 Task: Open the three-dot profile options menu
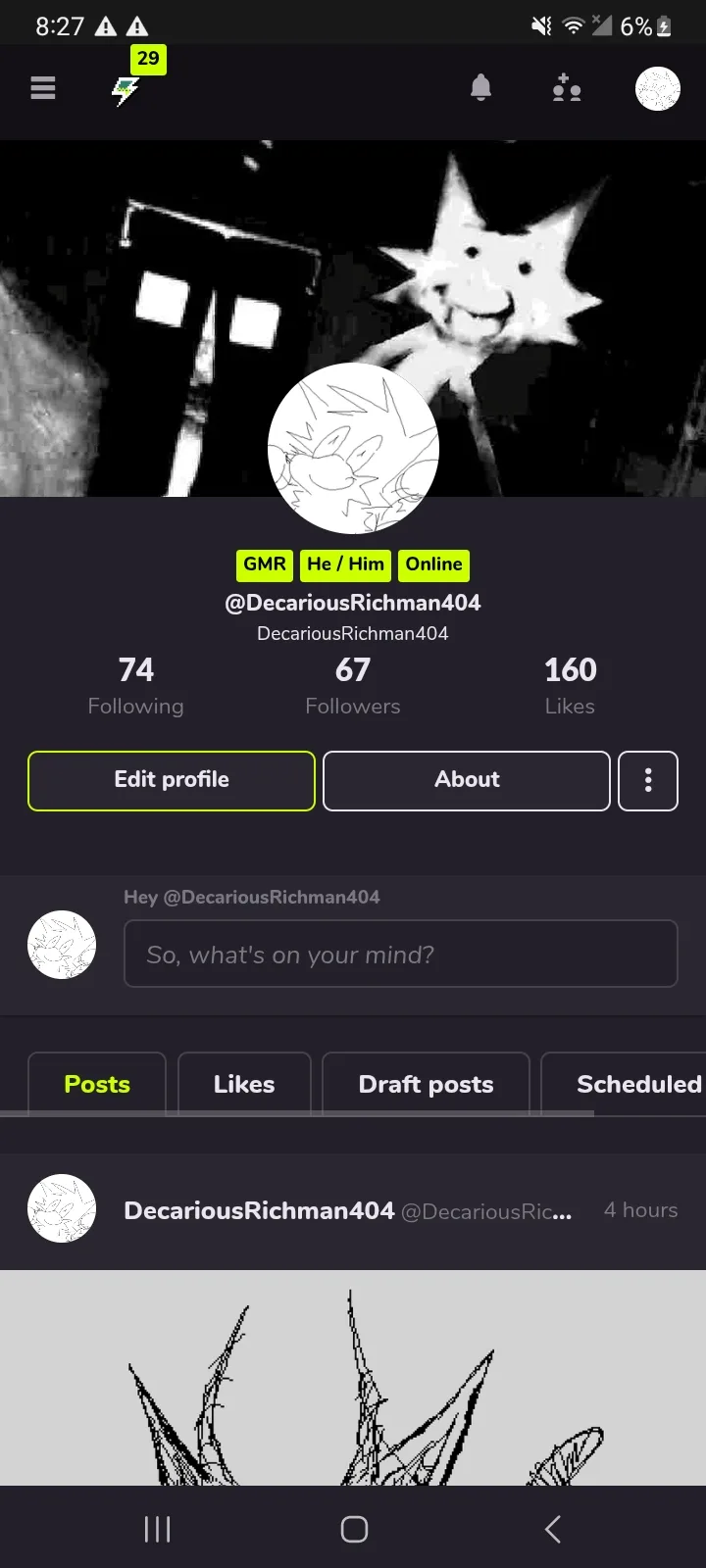[x=648, y=781]
